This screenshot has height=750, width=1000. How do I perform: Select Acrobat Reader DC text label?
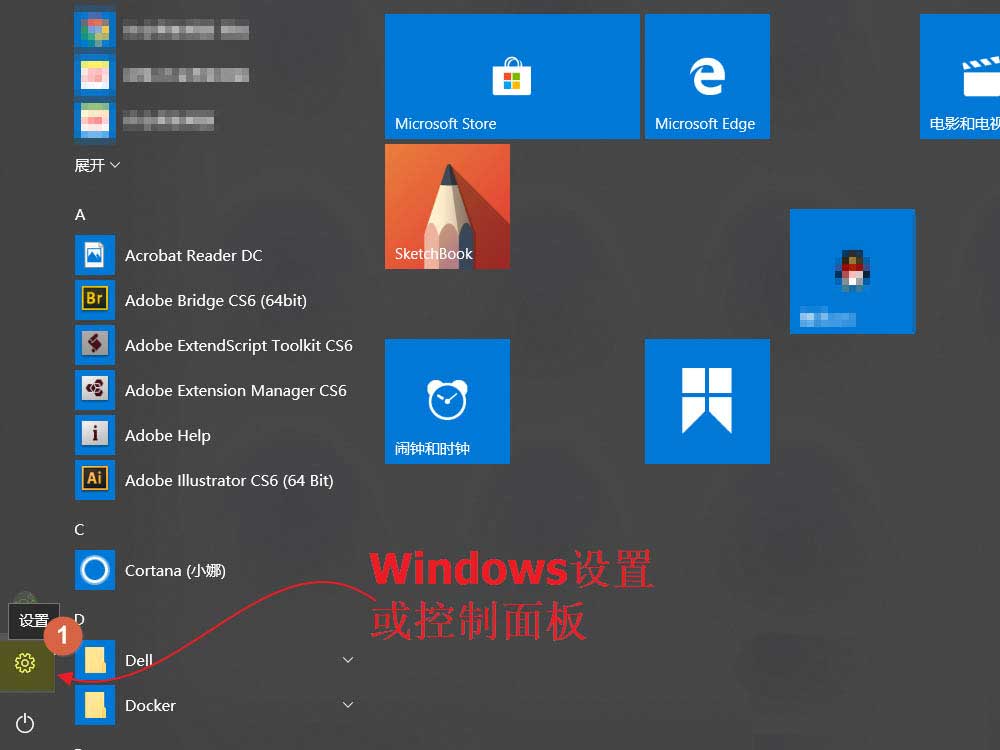click(193, 255)
